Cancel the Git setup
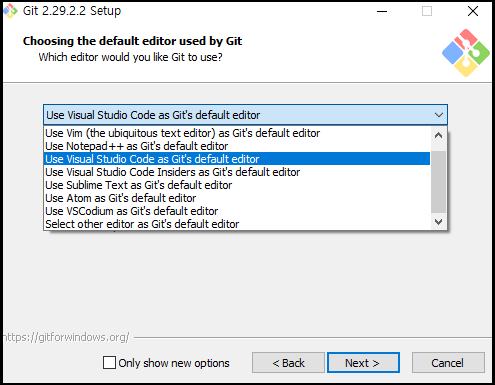This screenshot has height=385, width=495. [448, 363]
